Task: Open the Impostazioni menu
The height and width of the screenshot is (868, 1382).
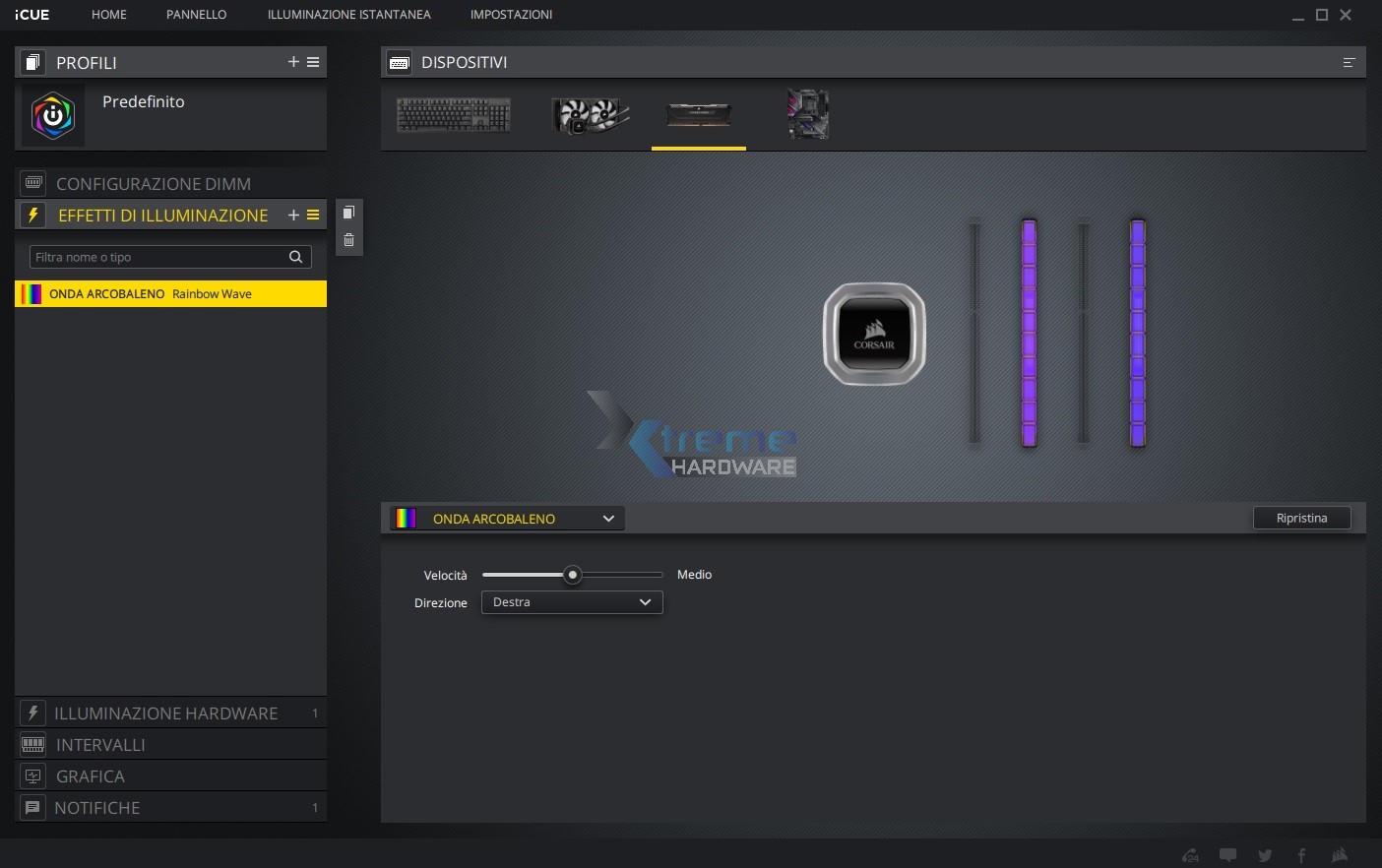Action: tap(511, 15)
